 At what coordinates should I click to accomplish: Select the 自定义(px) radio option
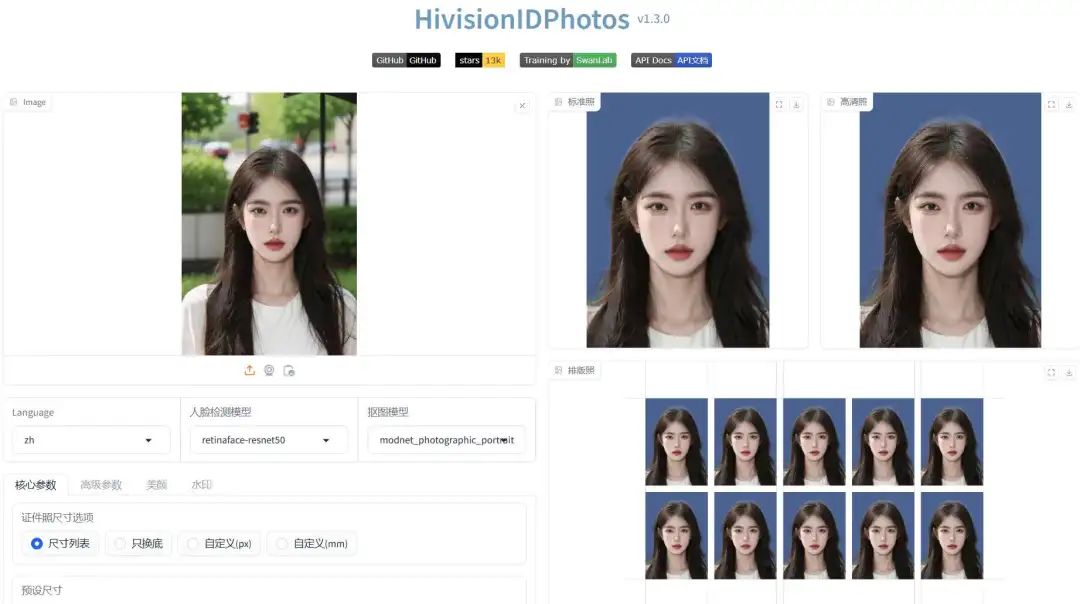(x=219, y=543)
